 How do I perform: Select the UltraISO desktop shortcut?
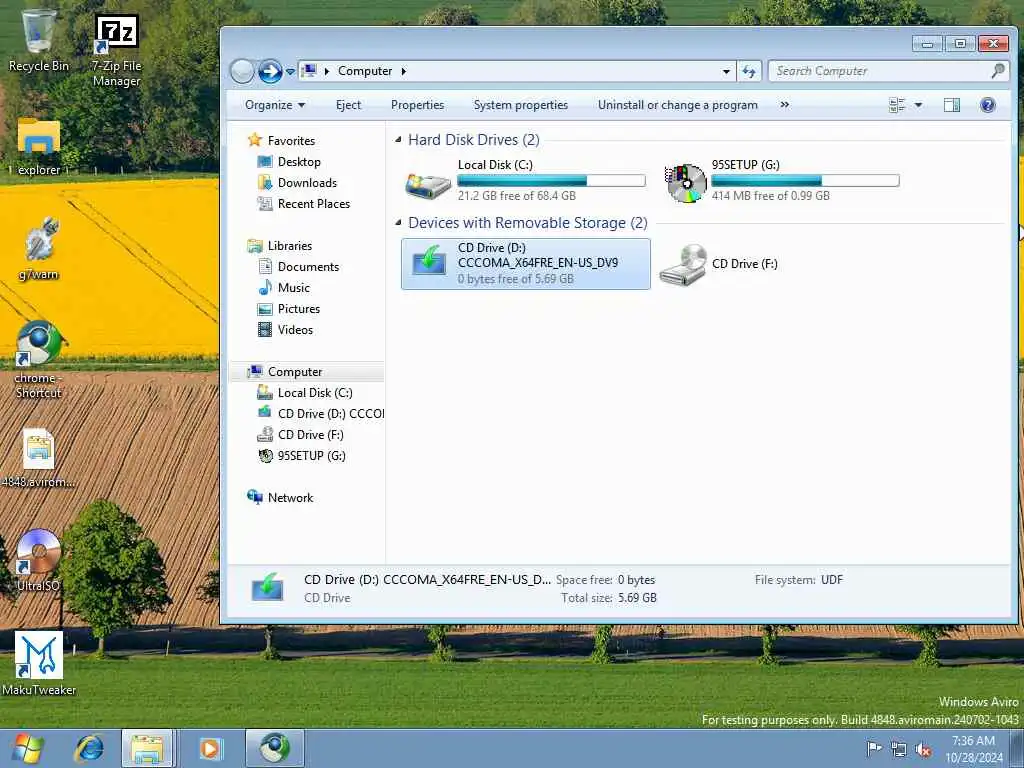tap(38, 560)
